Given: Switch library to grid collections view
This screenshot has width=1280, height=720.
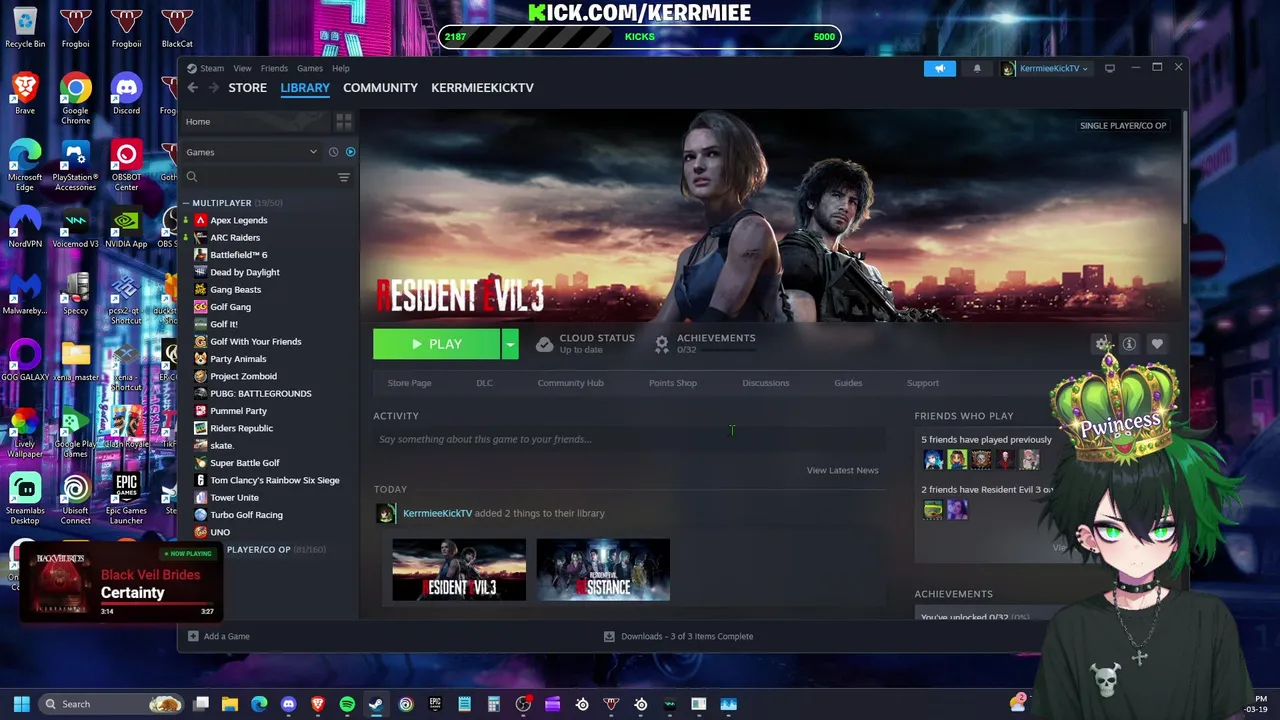Looking at the screenshot, I should tap(344, 122).
